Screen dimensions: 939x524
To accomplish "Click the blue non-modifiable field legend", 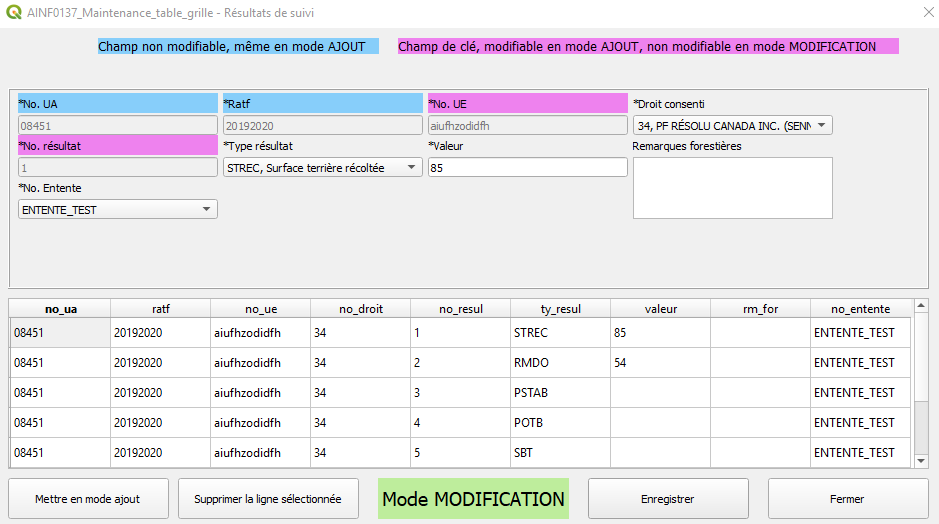I will pyautogui.click(x=238, y=47).
